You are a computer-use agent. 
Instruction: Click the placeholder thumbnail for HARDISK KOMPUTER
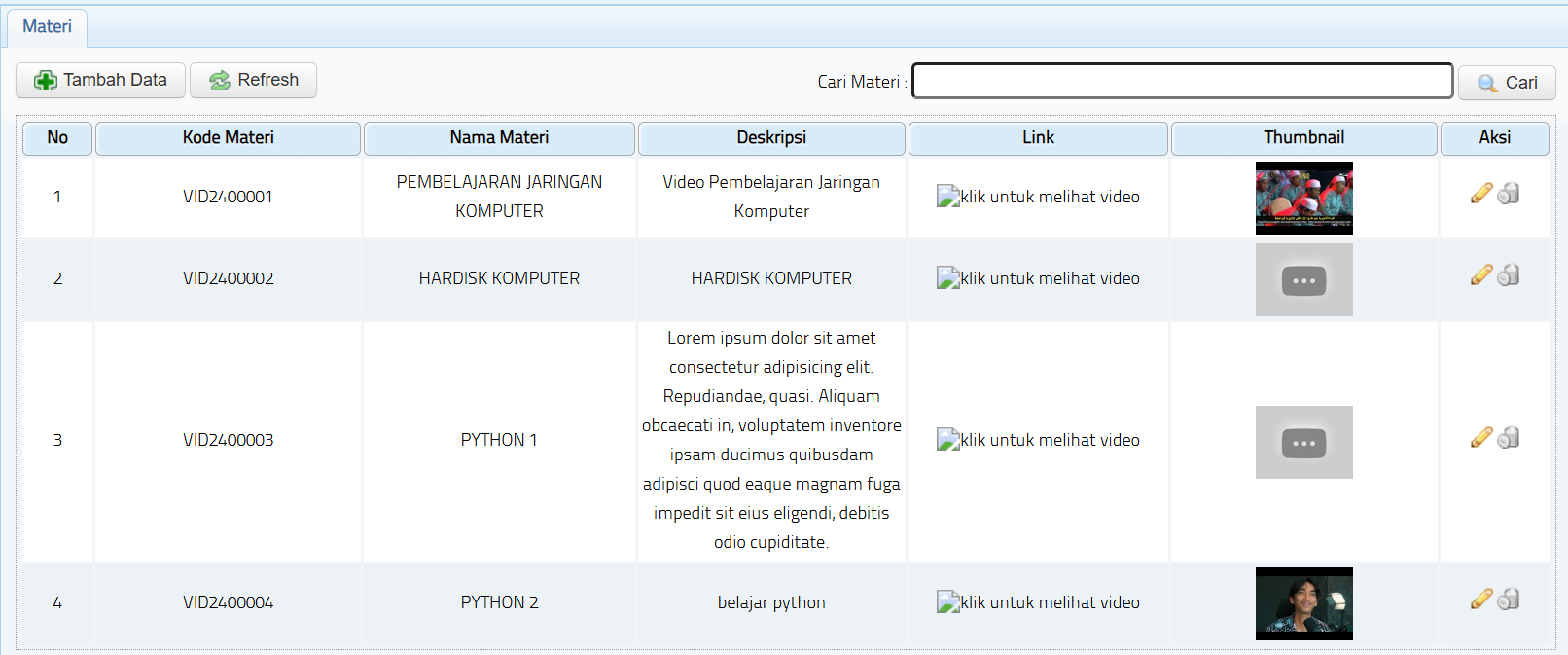1303,280
